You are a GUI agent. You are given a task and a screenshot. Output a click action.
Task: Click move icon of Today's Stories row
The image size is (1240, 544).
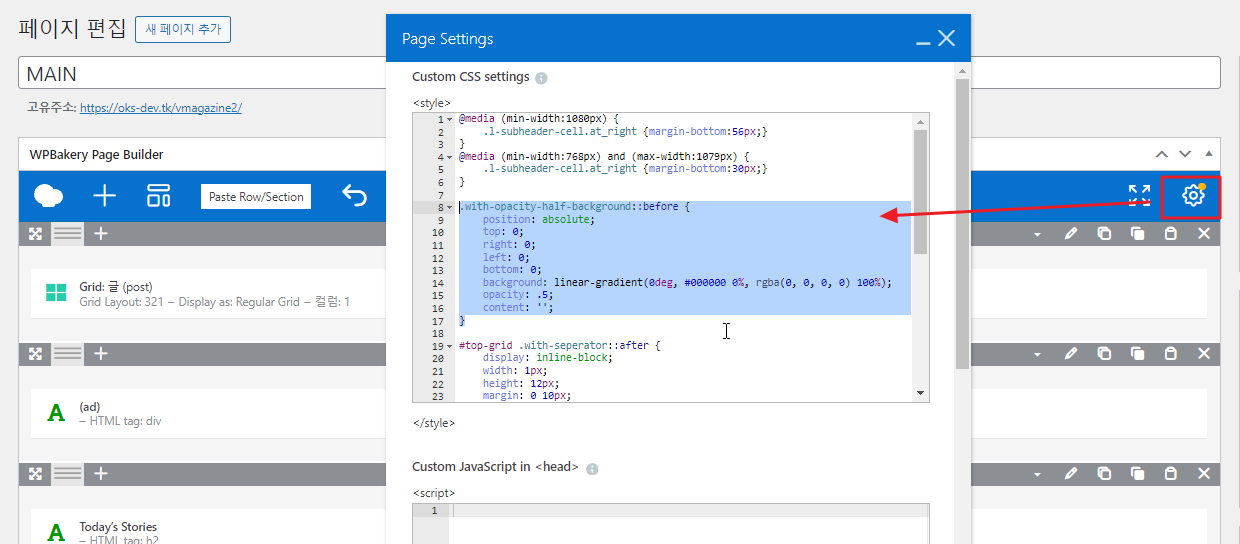(35, 474)
